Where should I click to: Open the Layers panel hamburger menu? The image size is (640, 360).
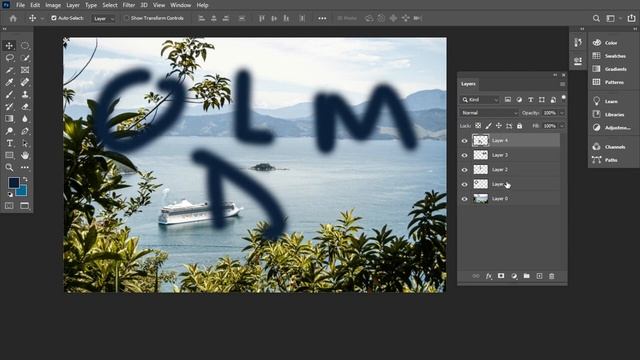562,84
